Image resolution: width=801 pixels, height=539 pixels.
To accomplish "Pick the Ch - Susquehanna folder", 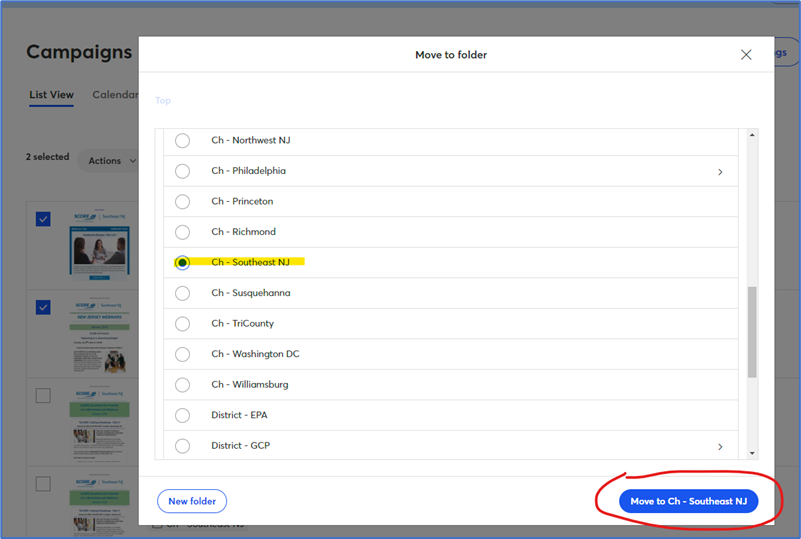I will 182,293.
